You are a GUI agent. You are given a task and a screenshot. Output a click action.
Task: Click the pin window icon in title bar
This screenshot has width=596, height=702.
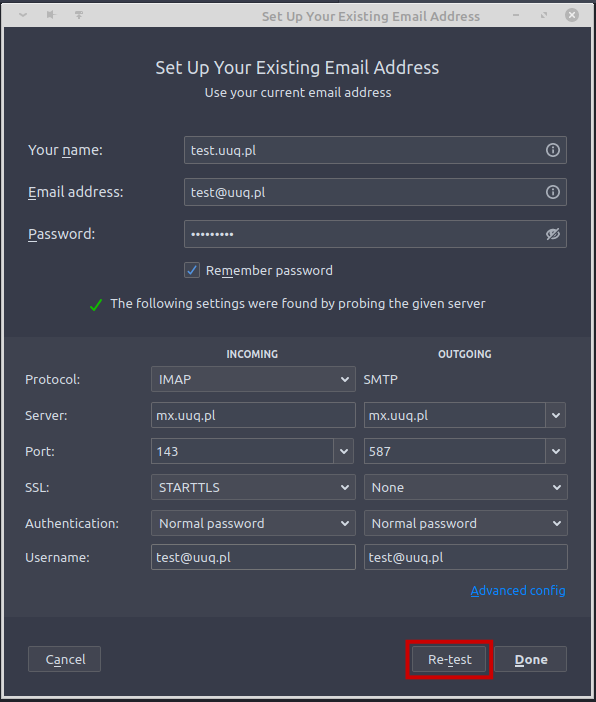click(51, 15)
